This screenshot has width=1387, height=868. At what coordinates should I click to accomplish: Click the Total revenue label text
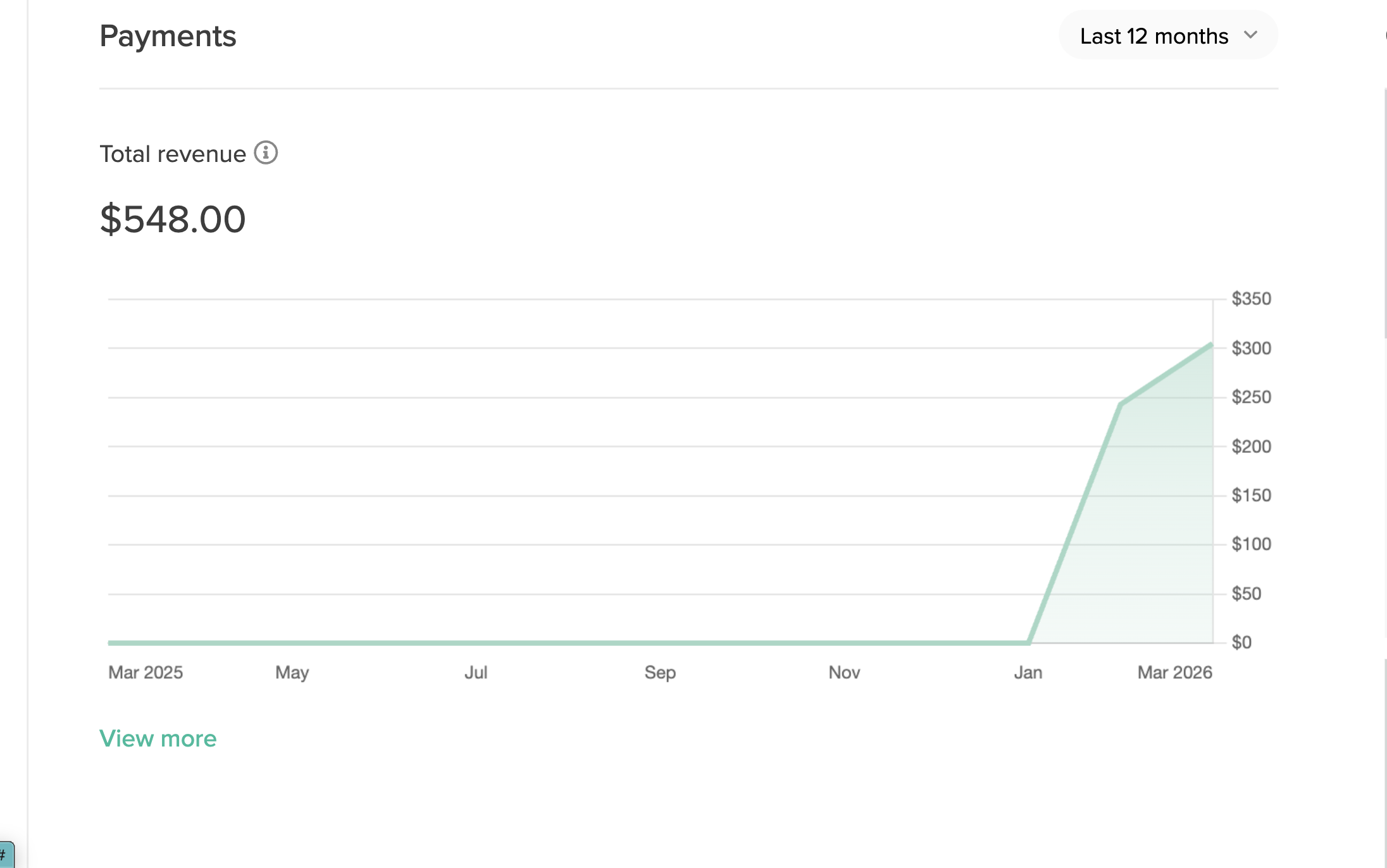tap(173, 154)
